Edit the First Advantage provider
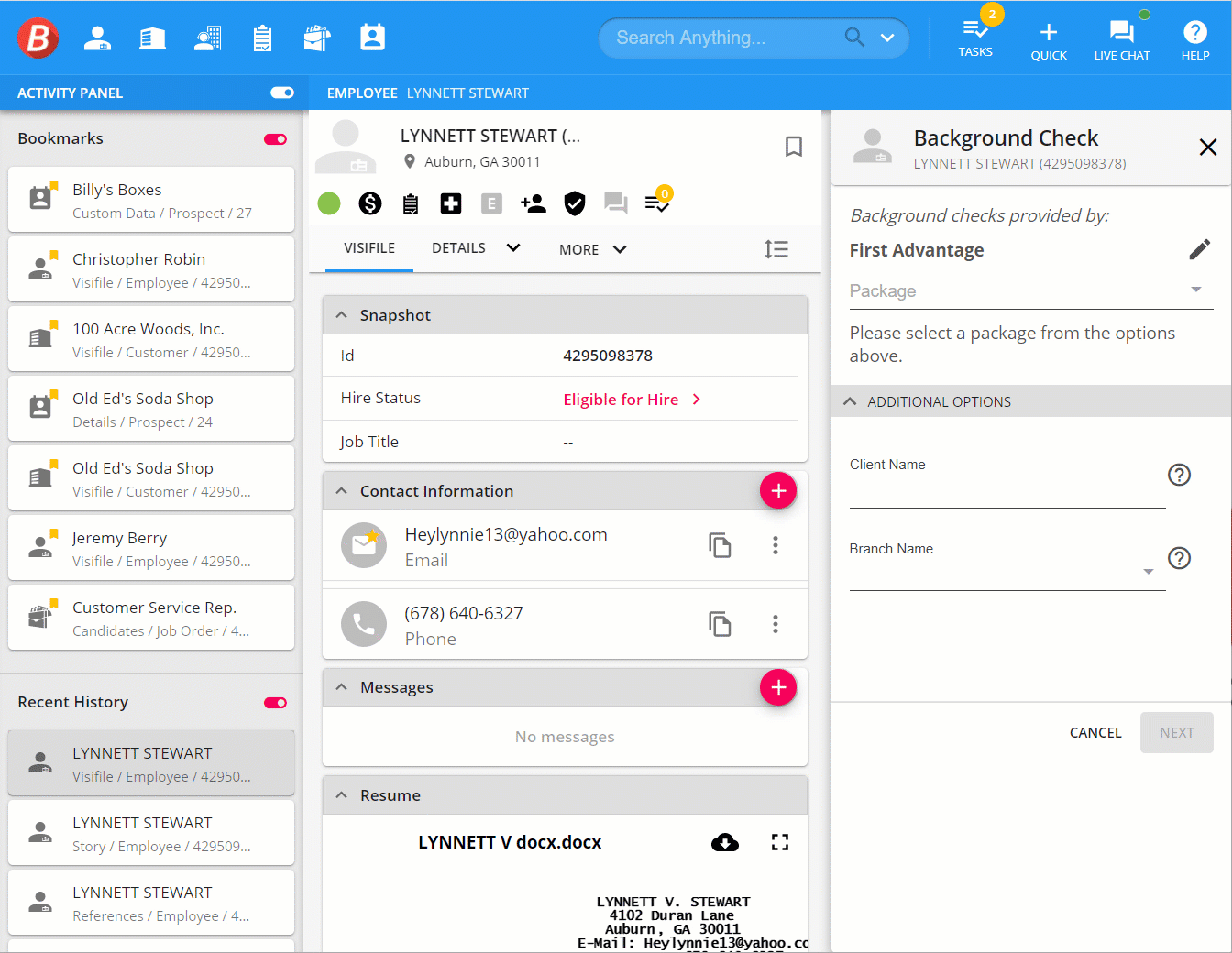This screenshot has height=953, width=1232. 1200,249
